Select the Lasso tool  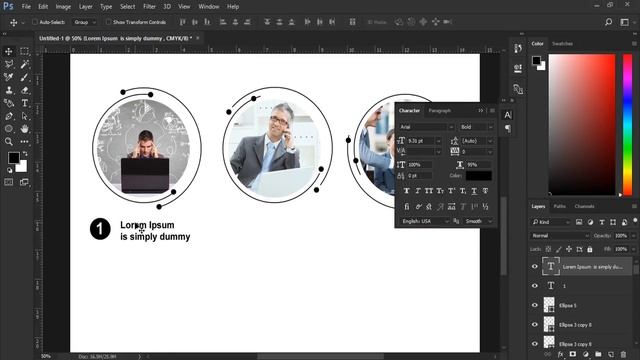pos(9,64)
